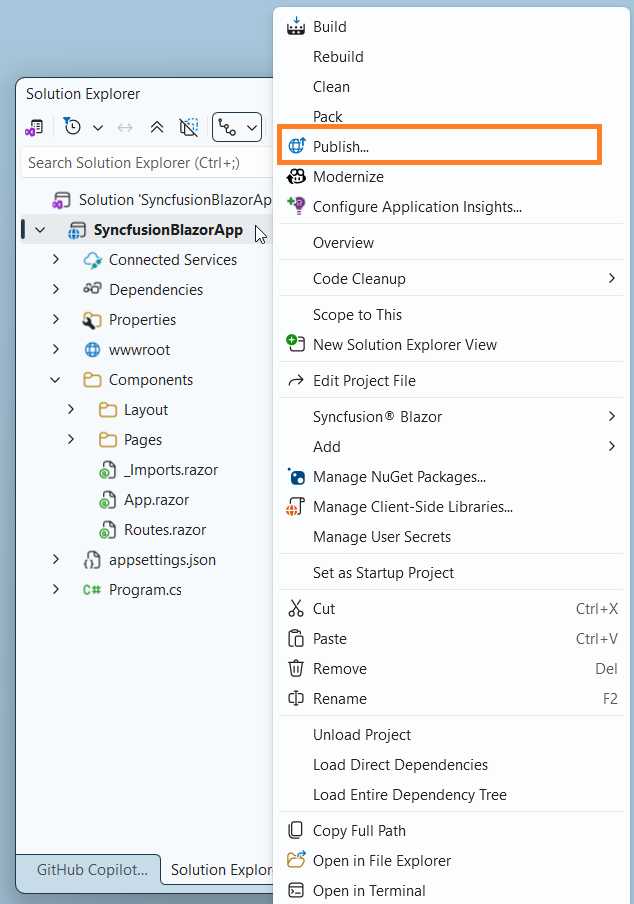Toggle the Preview Selected Items icon
The image size is (634, 904).
point(188,127)
